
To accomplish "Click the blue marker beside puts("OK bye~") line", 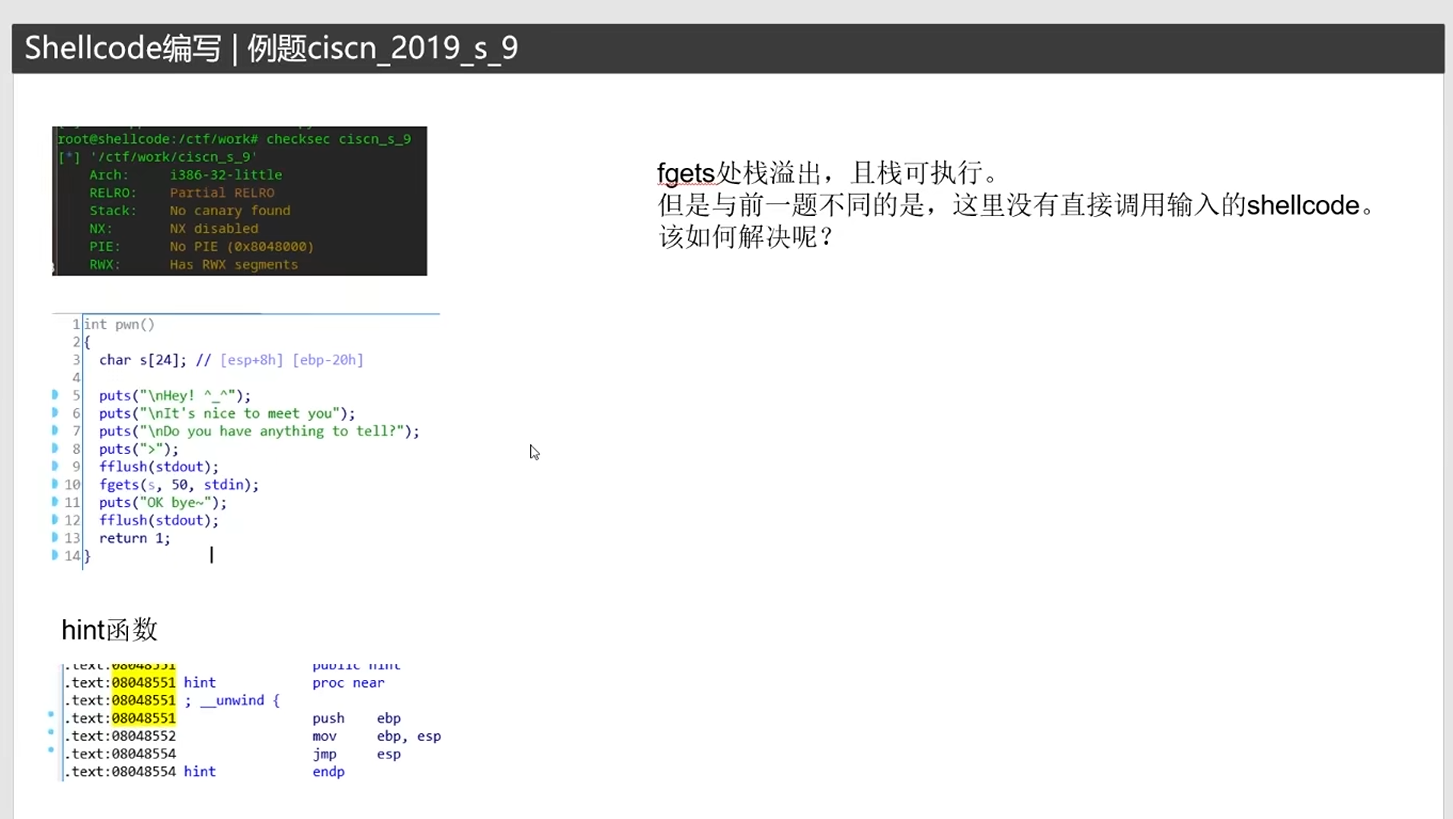I will (56, 502).
